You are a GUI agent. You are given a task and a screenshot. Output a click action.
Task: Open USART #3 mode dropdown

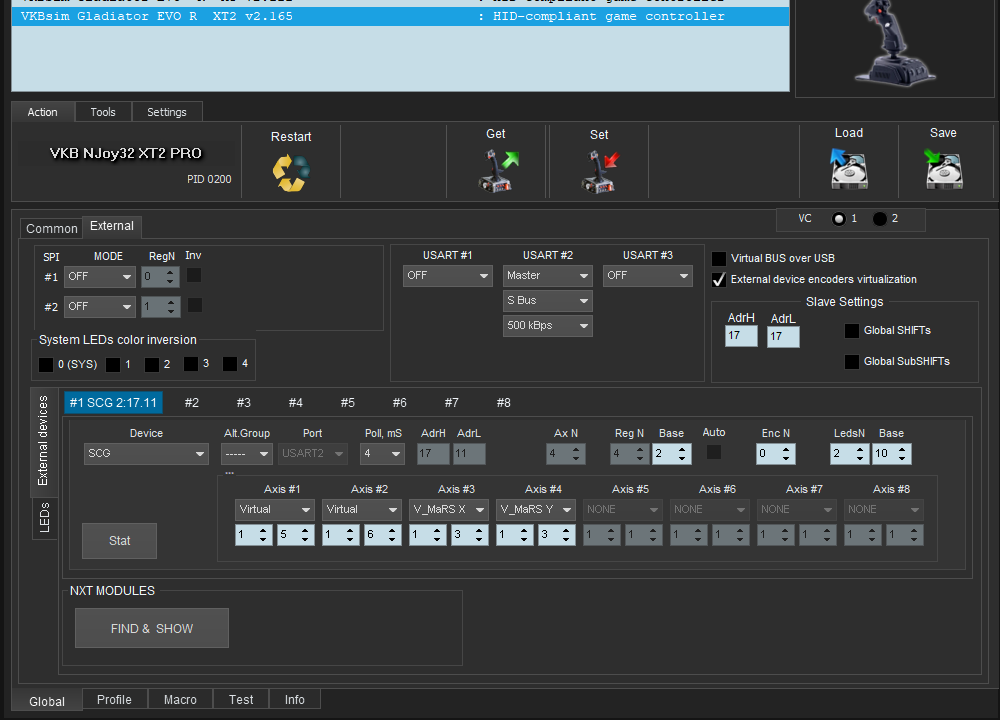tap(647, 276)
